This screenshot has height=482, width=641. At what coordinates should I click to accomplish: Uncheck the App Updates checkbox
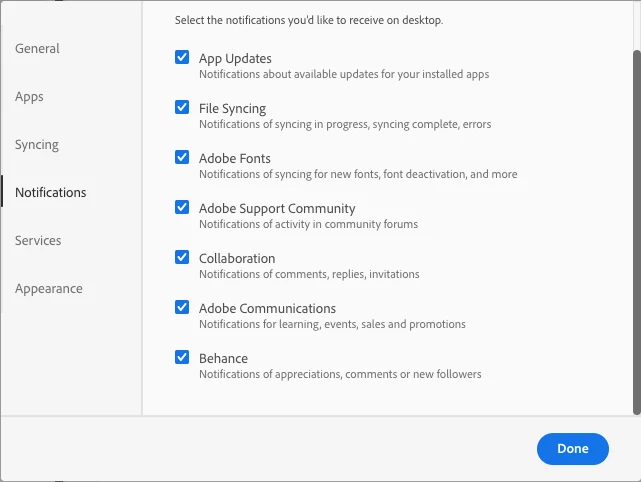(x=182, y=57)
